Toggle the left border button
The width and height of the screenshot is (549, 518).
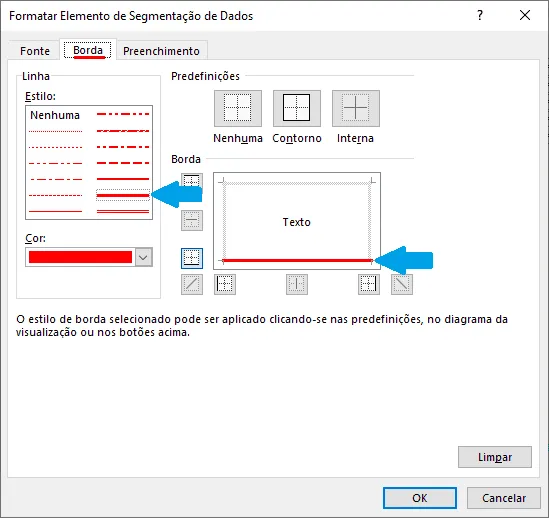[x=225, y=284]
